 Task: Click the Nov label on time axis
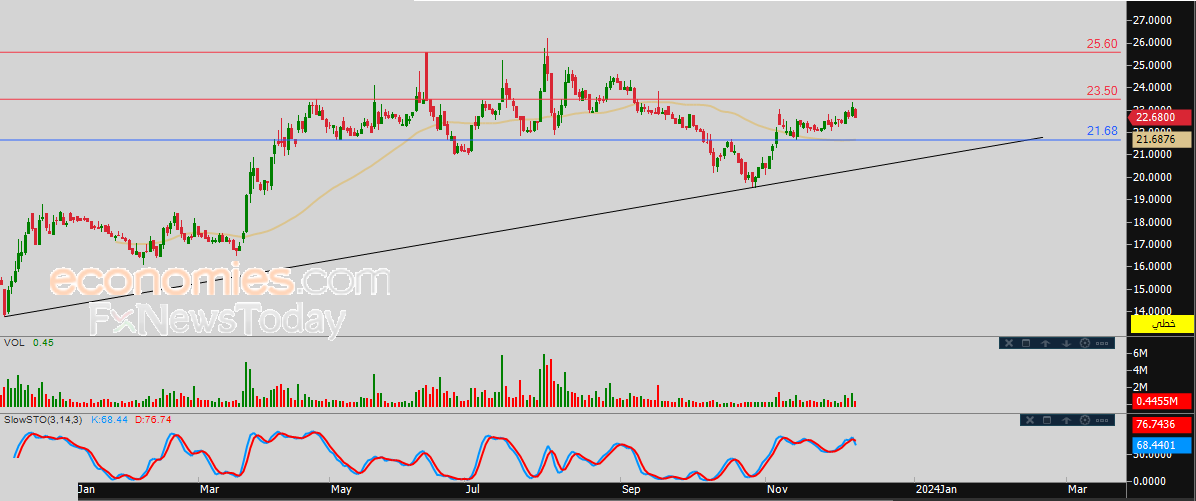pos(776,489)
